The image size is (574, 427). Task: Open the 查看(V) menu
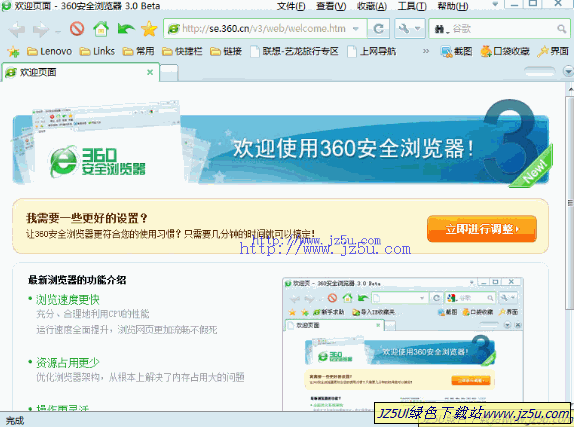point(331,6)
